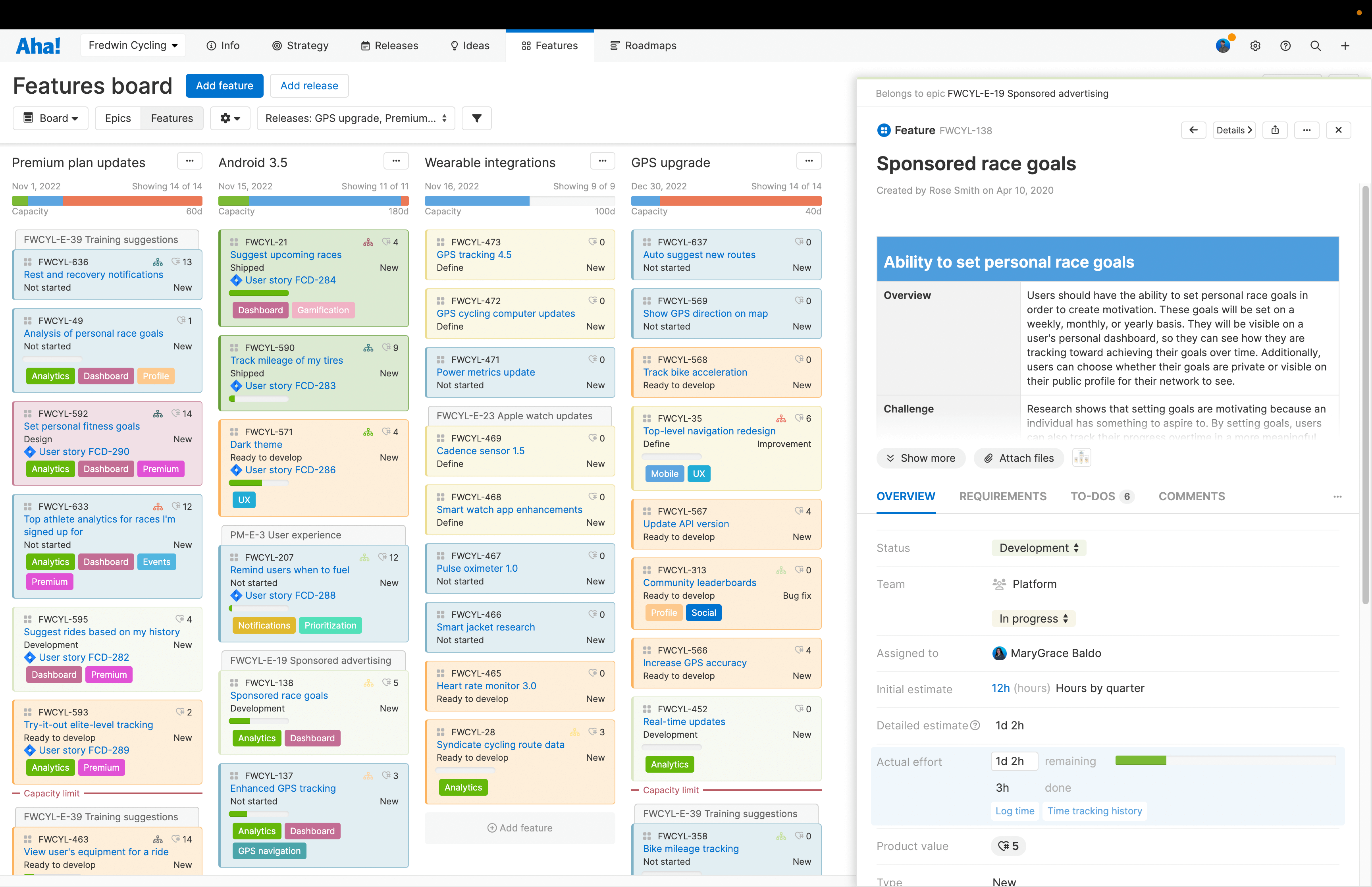
Task: Click the back arrow in the feature panel
Action: coord(1193,130)
